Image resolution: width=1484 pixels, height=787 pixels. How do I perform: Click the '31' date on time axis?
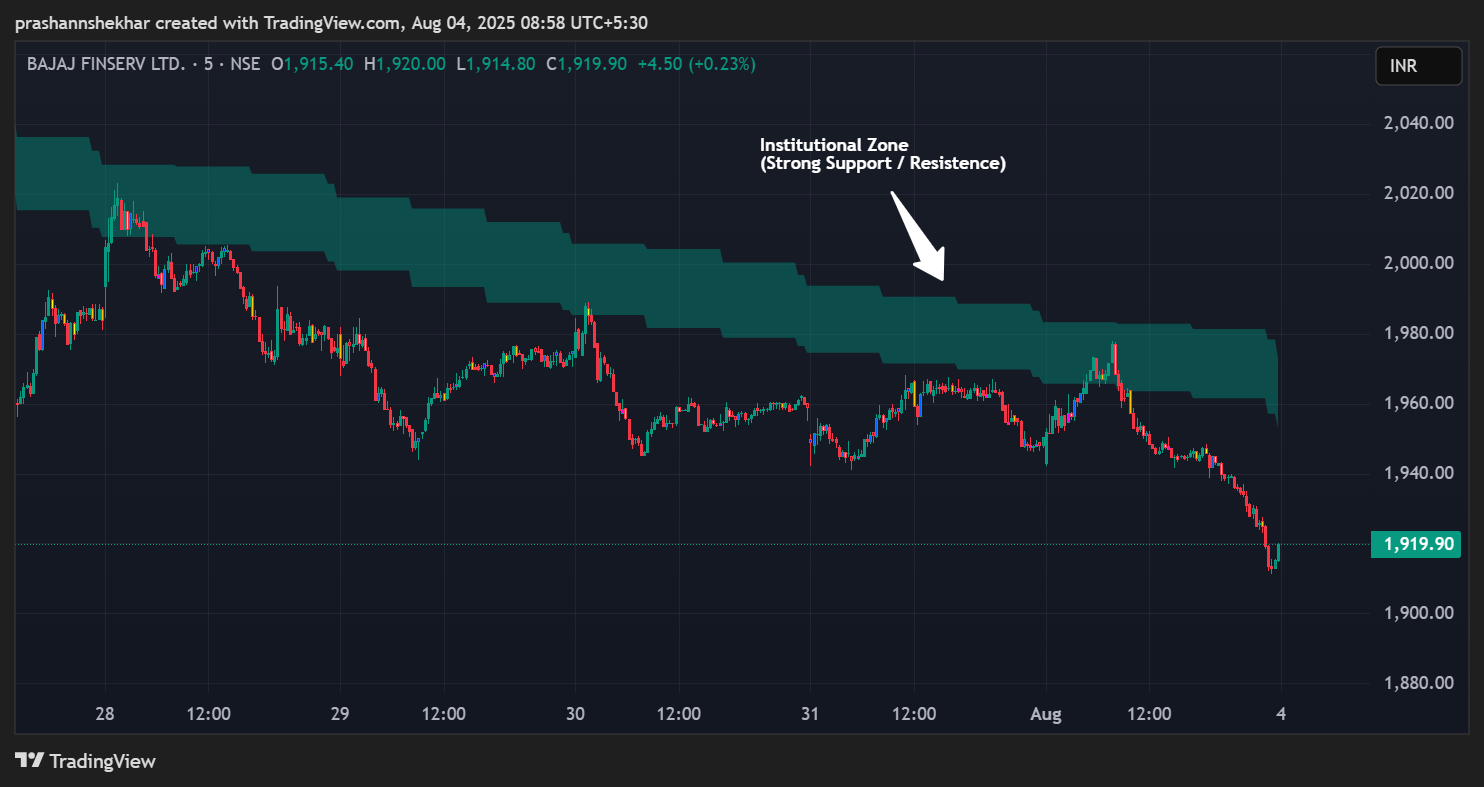(810, 714)
